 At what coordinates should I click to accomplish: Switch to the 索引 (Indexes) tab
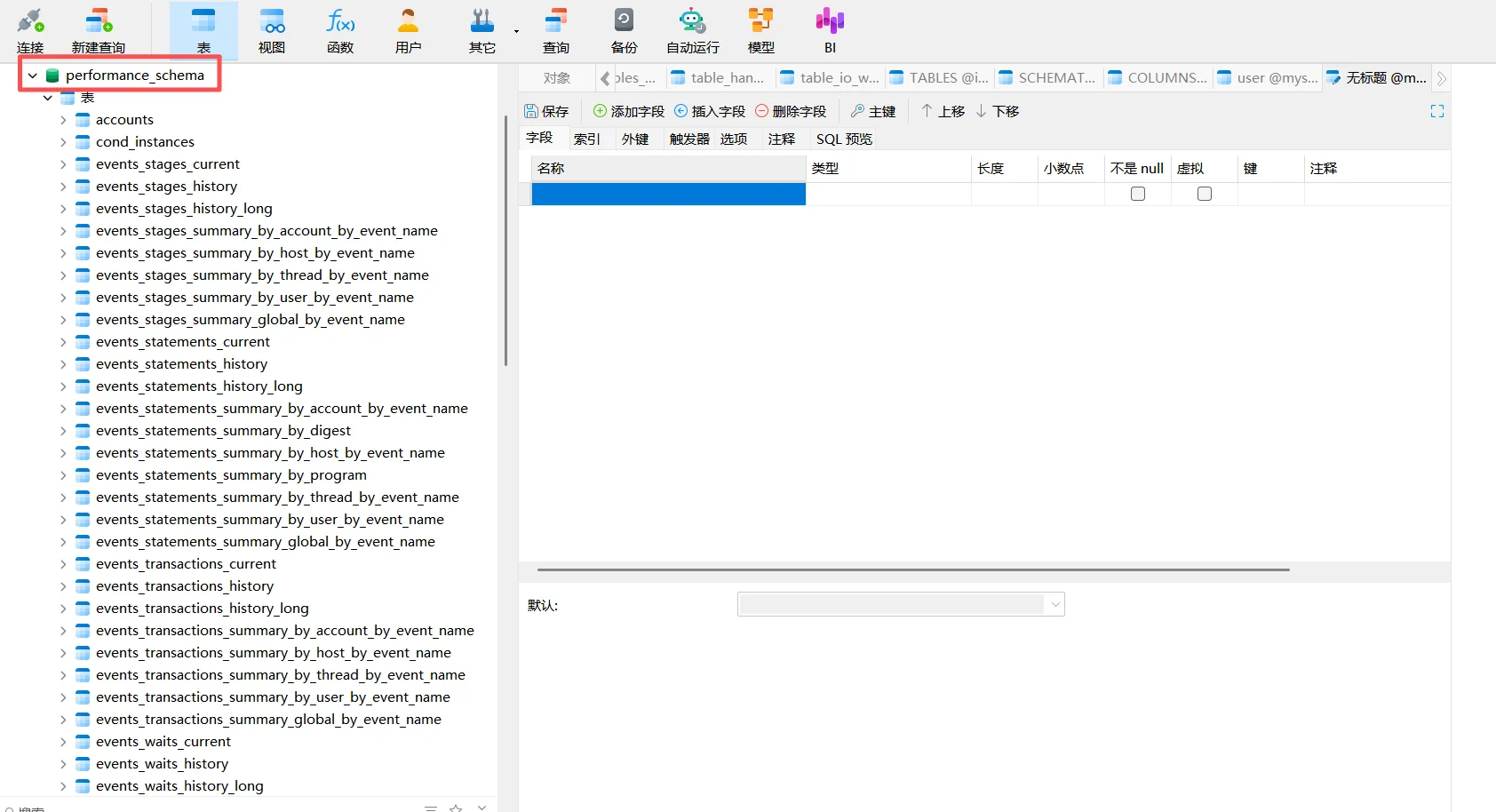point(586,139)
